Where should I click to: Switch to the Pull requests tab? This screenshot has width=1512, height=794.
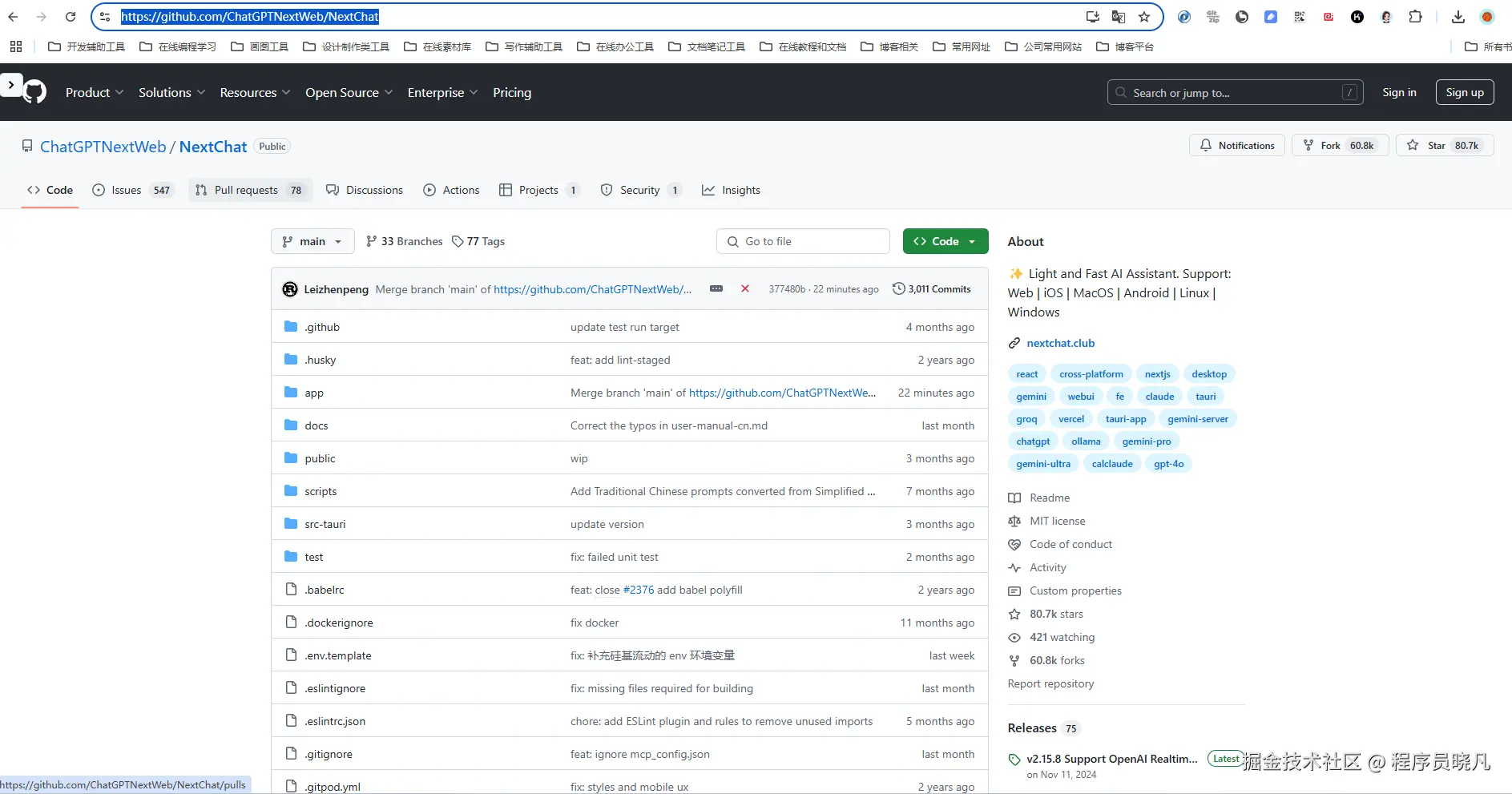(x=250, y=190)
